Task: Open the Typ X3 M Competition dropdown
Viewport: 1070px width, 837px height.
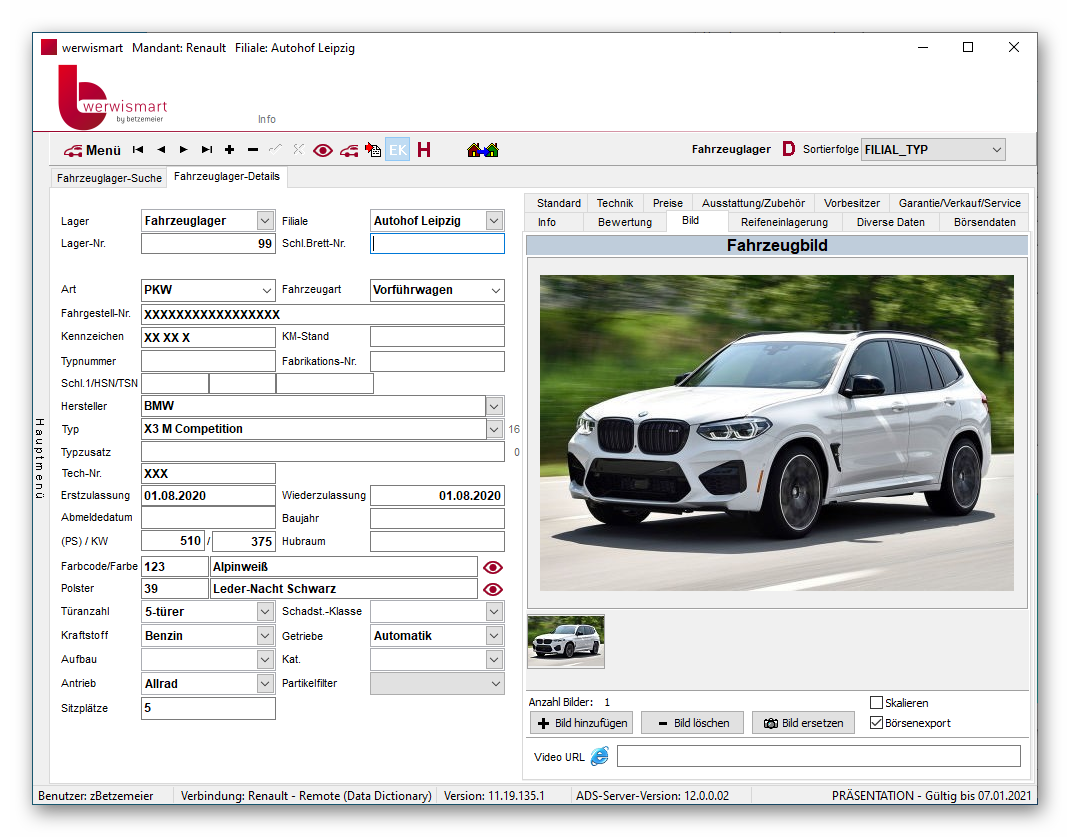Action: [x=495, y=429]
